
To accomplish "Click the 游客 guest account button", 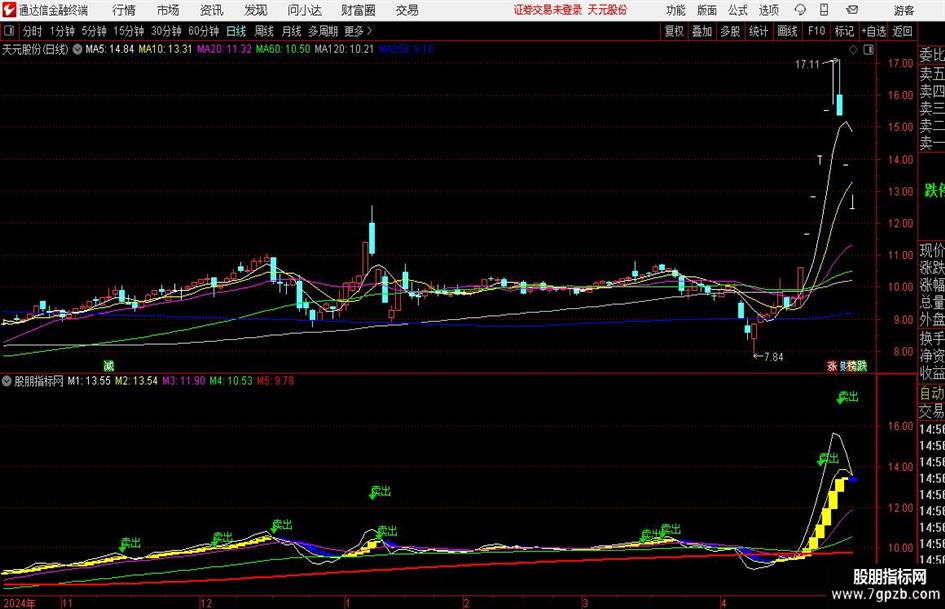I will [904, 10].
